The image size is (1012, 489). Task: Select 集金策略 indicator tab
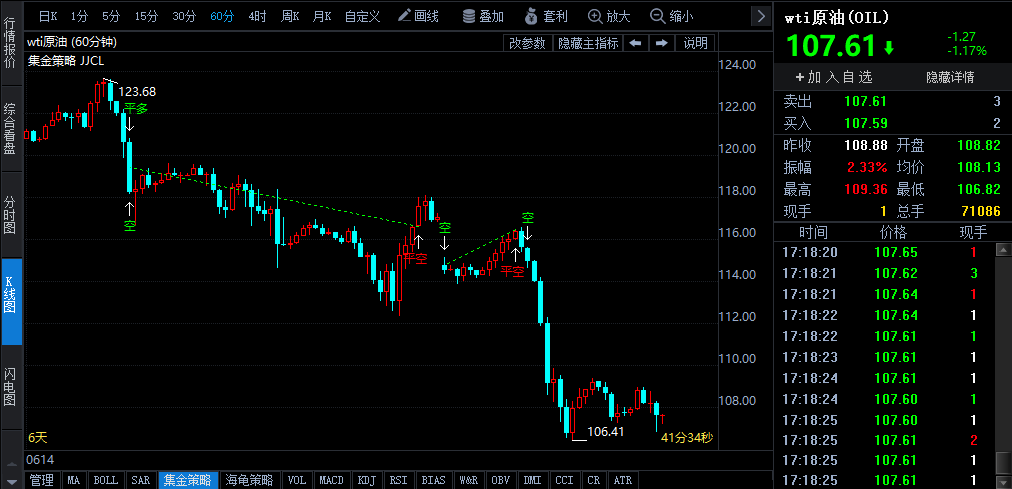tap(187, 480)
